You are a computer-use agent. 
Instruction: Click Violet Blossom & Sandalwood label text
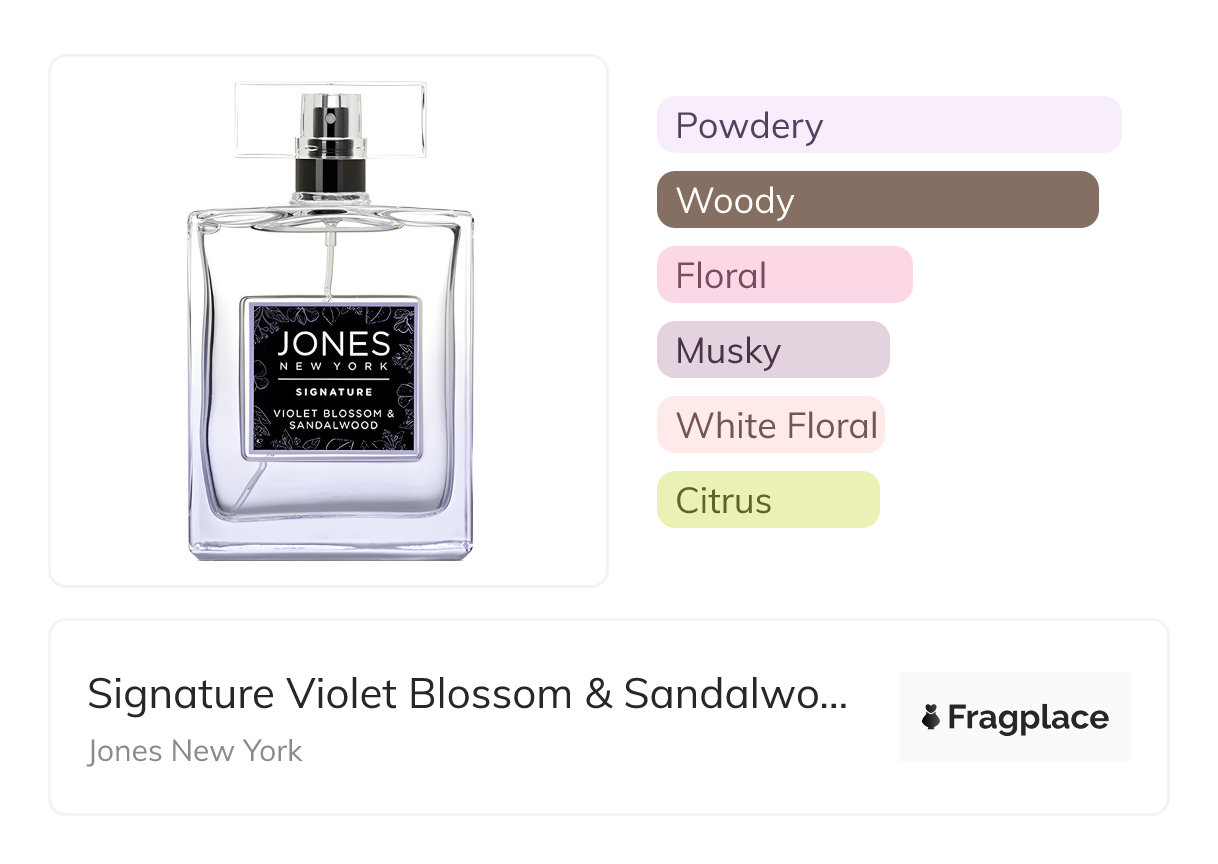[x=333, y=419]
